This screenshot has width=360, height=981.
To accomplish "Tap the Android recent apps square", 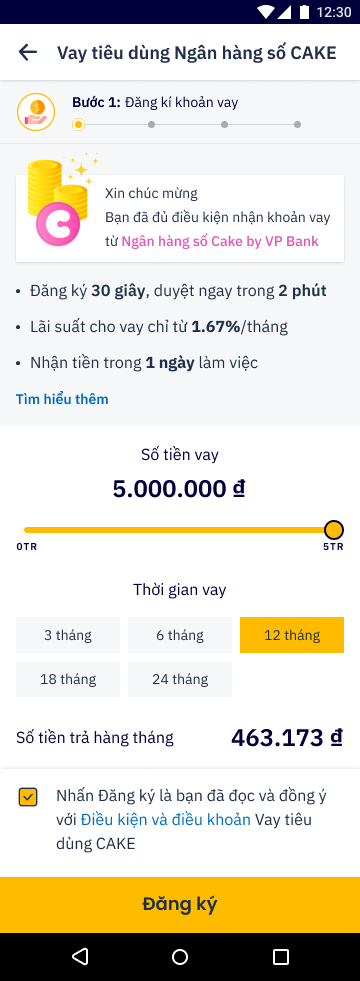I will click(281, 957).
